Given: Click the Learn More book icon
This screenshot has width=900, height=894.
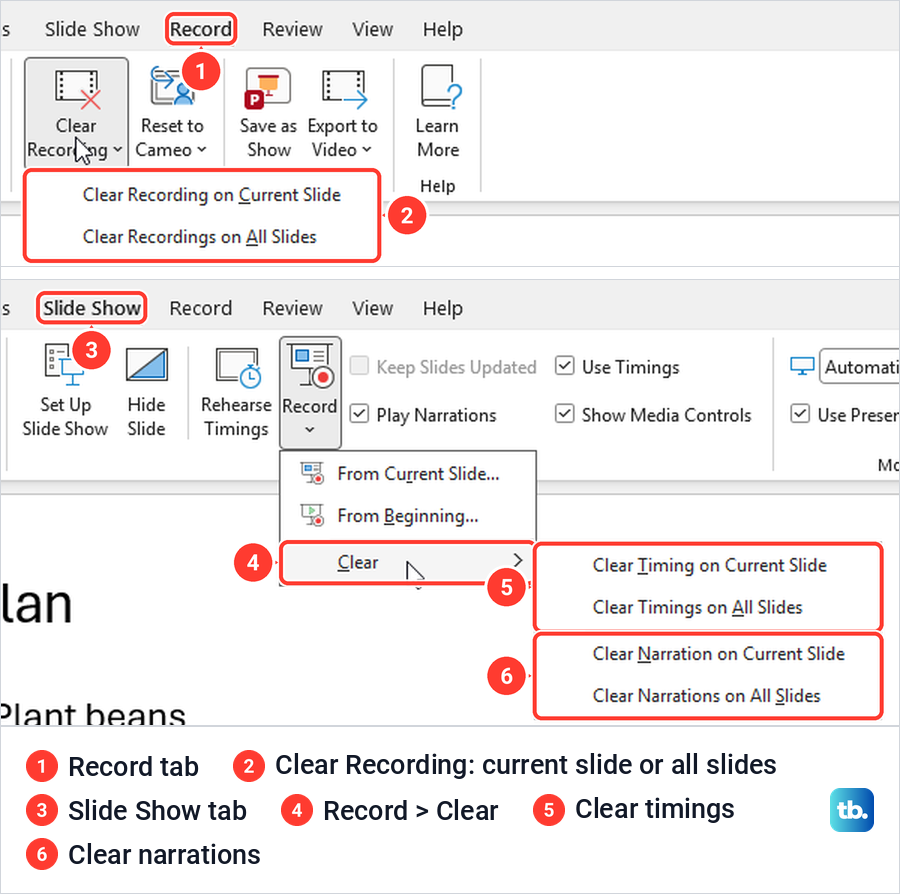Looking at the screenshot, I should pyautogui.click(x=440, y=87).
